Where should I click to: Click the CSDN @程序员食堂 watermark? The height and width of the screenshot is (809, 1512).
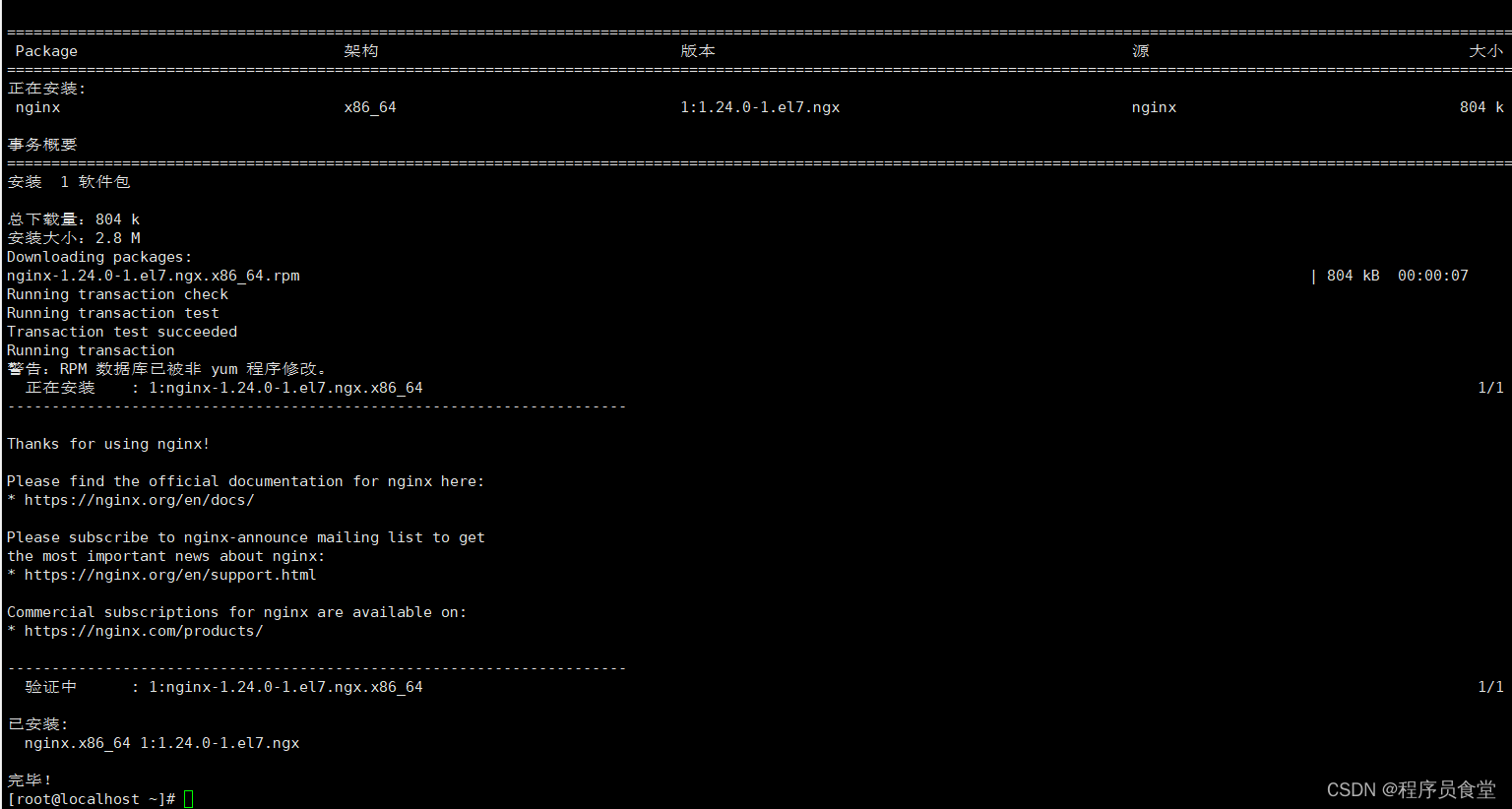click(1412, 788)
